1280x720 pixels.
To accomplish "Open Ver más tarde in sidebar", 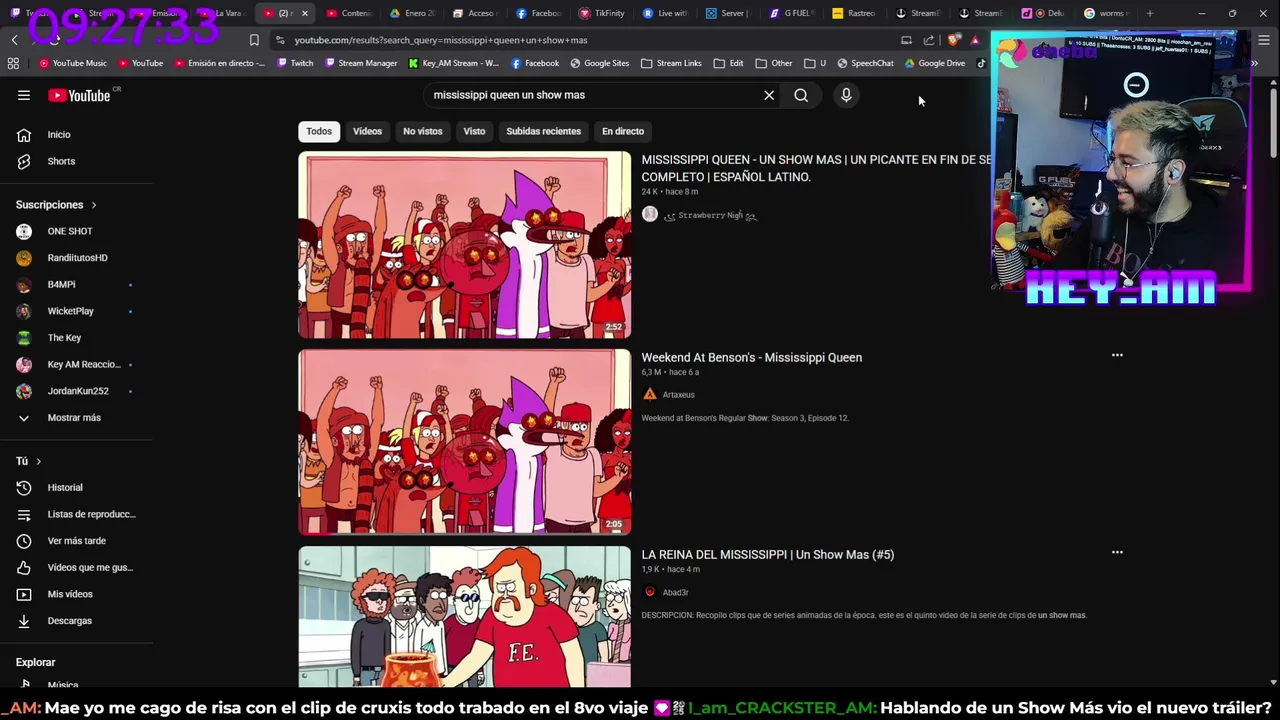I will pyautogui.click(x=76, y=541).
